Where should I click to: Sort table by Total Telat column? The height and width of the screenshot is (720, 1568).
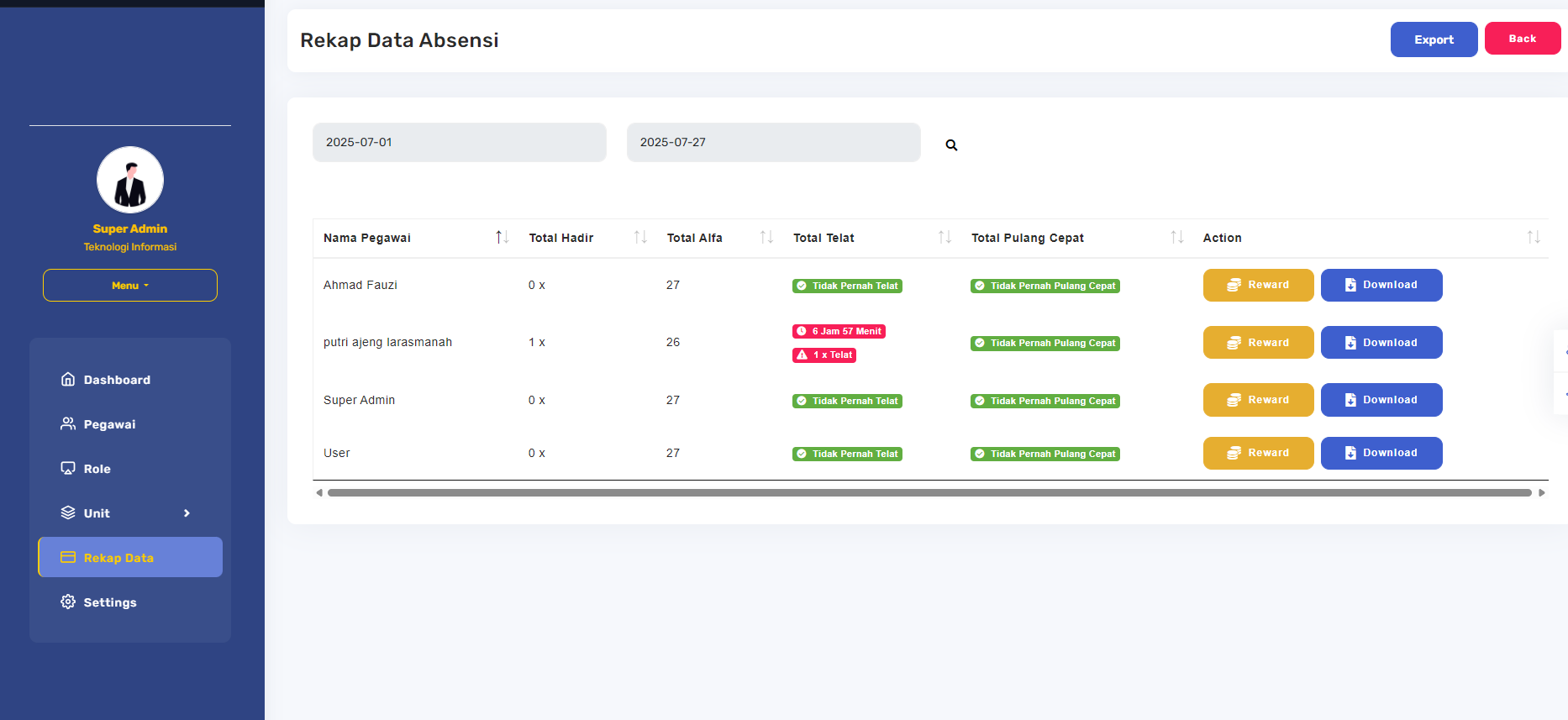(x=944, y=238)
